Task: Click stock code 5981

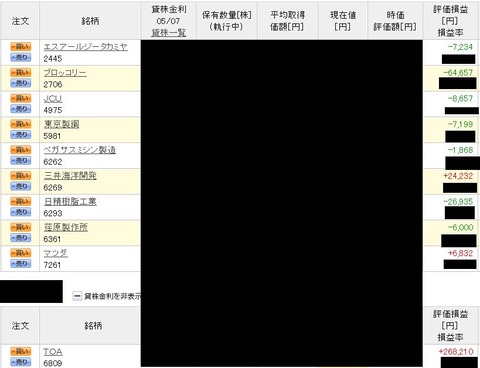Action: click(x=52, y=136)
